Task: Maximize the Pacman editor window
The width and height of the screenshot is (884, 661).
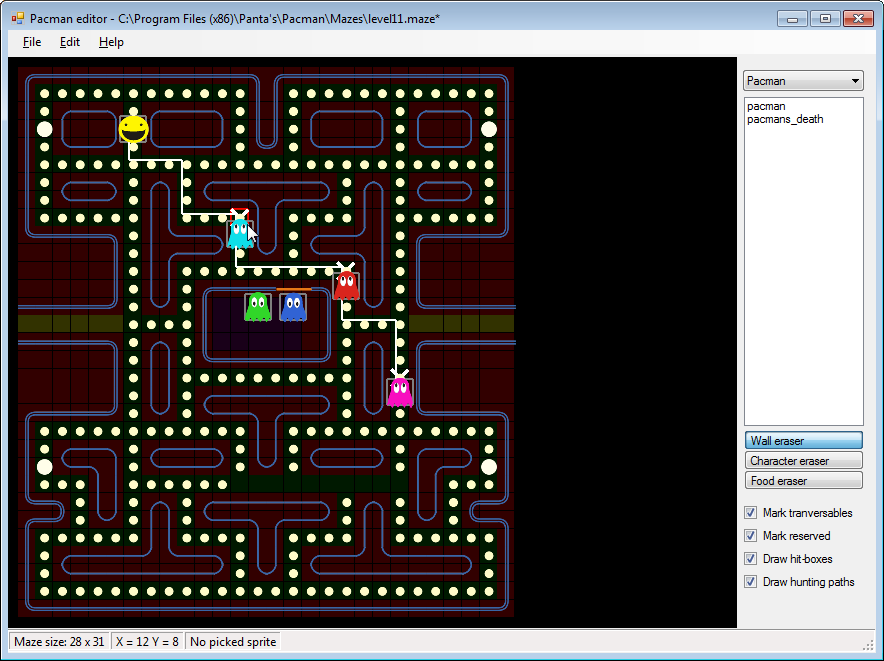Action: click(825, 19)
